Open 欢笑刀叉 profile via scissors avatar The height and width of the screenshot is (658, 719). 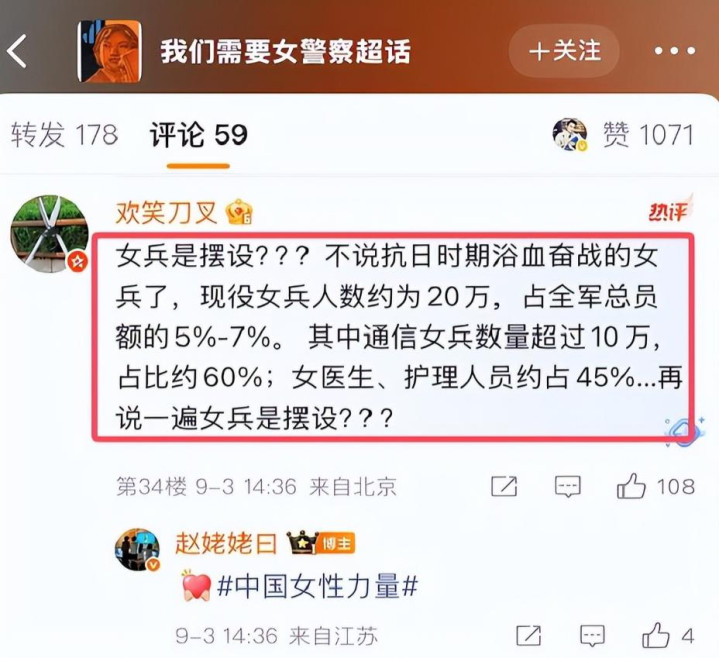[x=50, y=234]
